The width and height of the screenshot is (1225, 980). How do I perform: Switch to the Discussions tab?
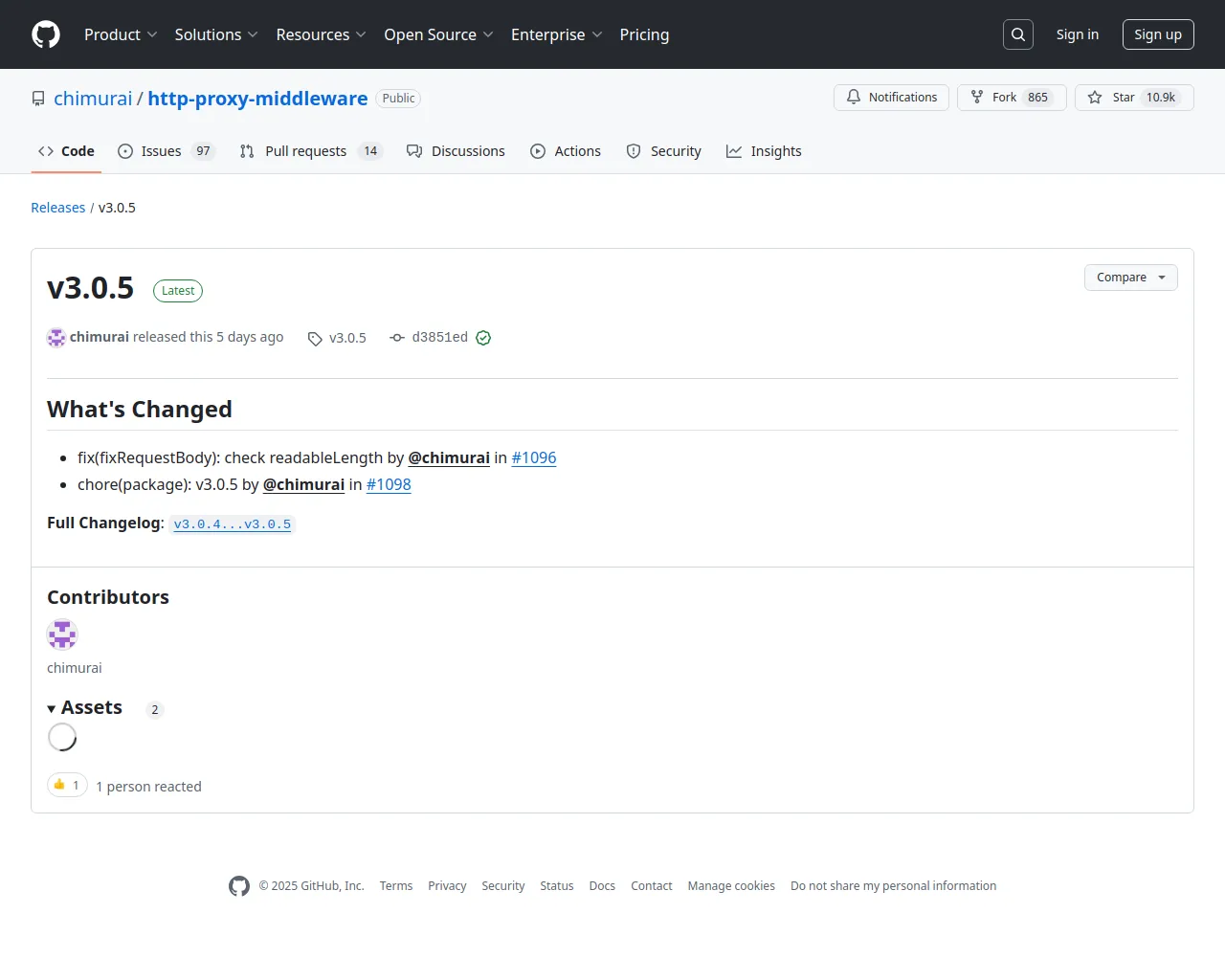click(x=456, y=151)
